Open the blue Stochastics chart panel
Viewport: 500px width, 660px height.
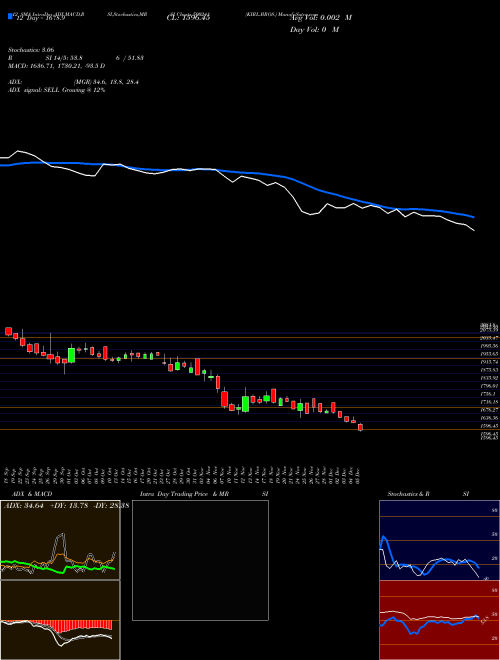(439, 540)
